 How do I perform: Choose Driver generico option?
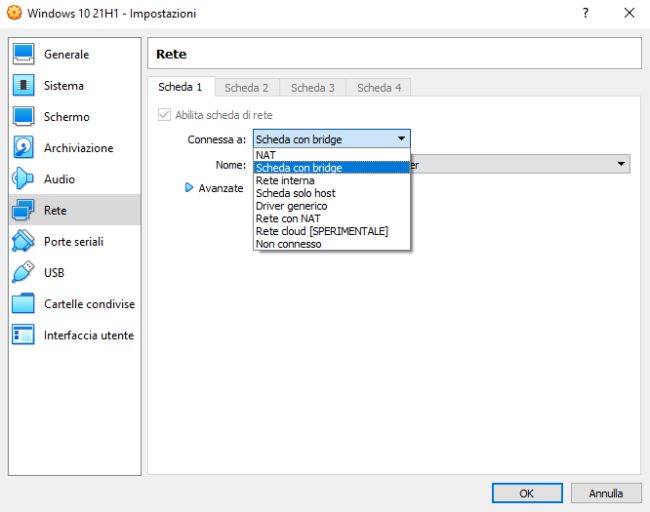pyautogui.click(x=332, y=206)
